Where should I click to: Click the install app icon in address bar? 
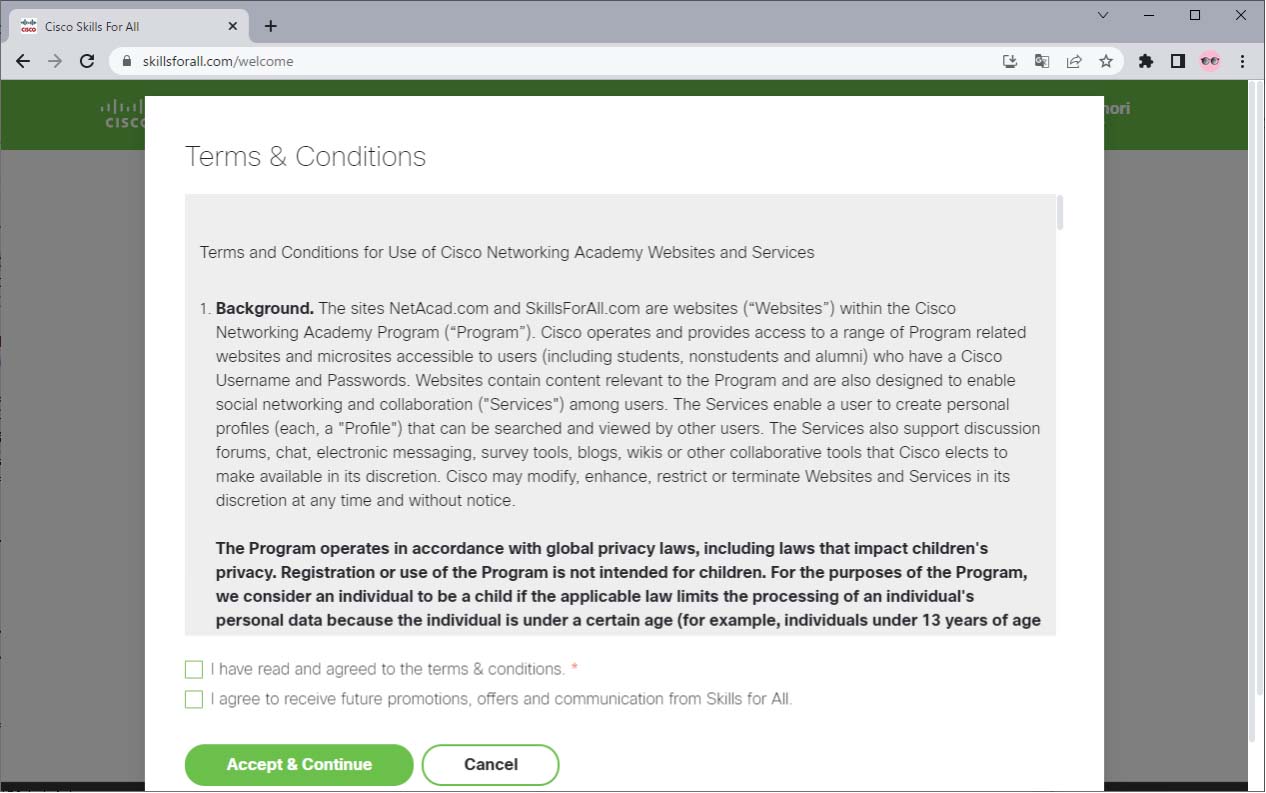click(1010, 61)
